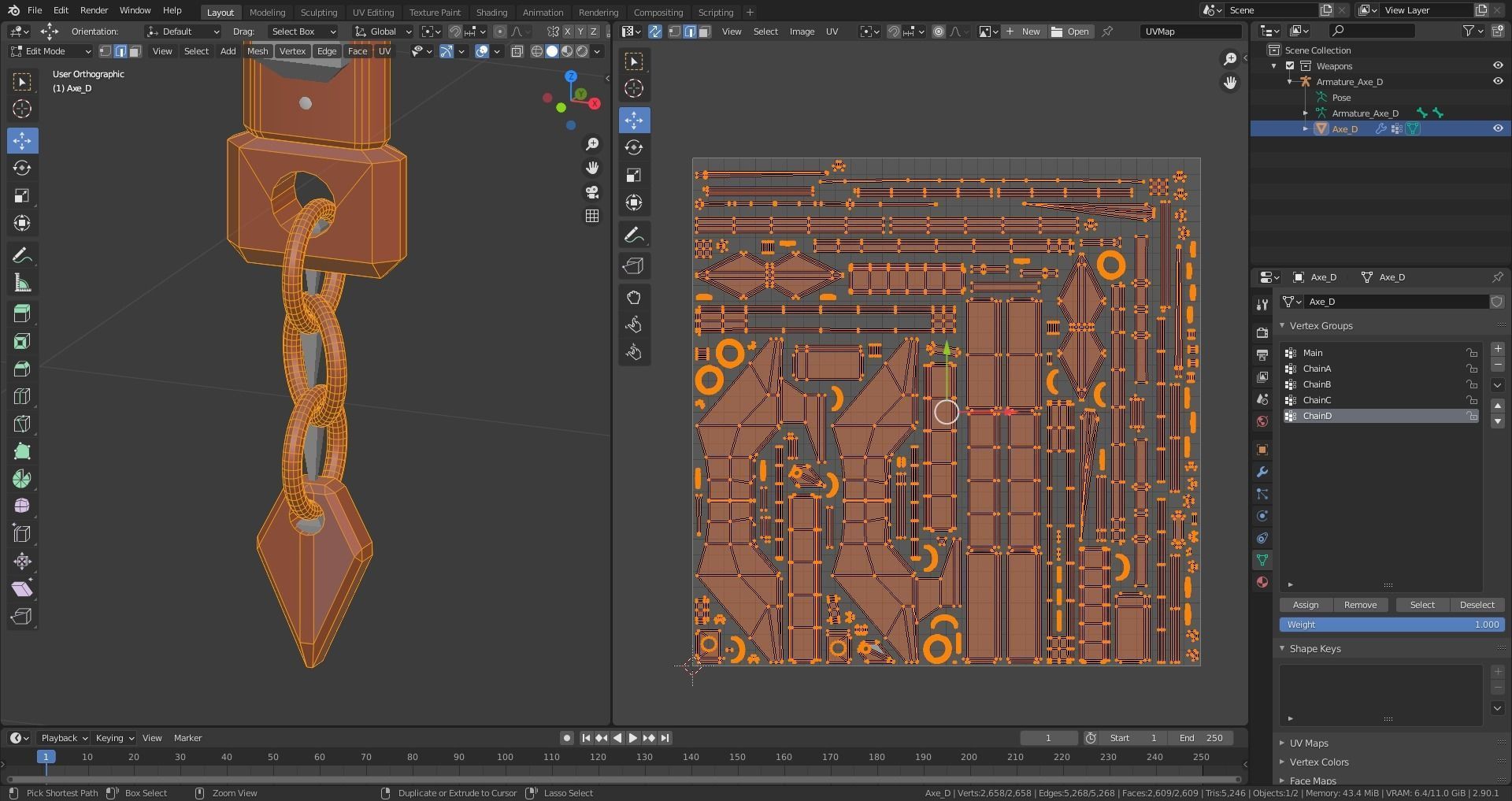Choose the Annotate tool in viewport toolbar
This screenshot has width=1512, height=801.
point(22,255)
